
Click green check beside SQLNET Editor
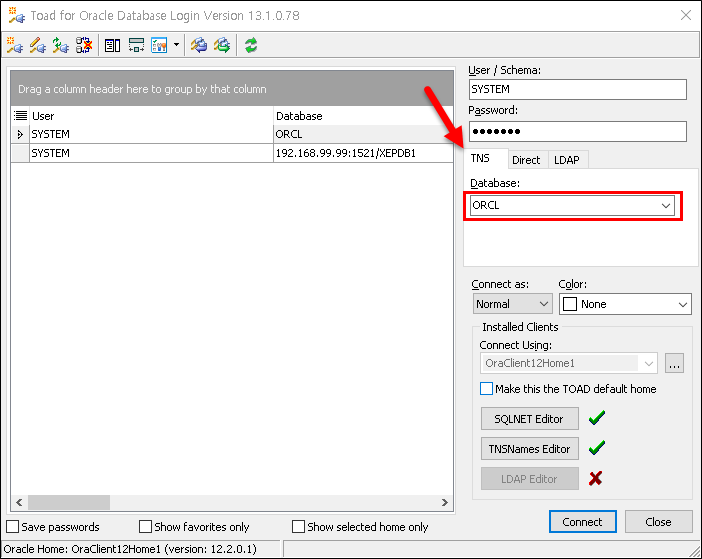(x=596, y=418)
